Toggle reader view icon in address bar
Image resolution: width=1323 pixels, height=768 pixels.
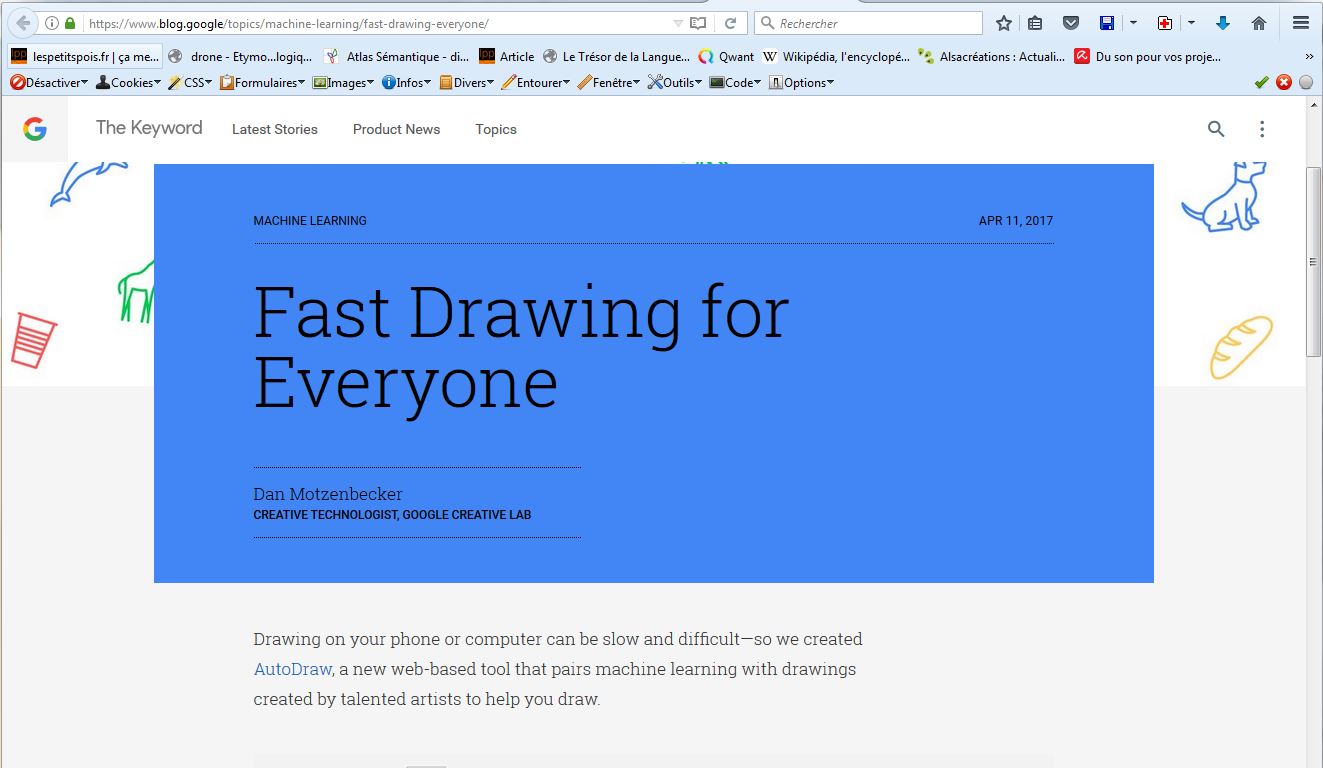pyautogui.click(x=699, y=23)
